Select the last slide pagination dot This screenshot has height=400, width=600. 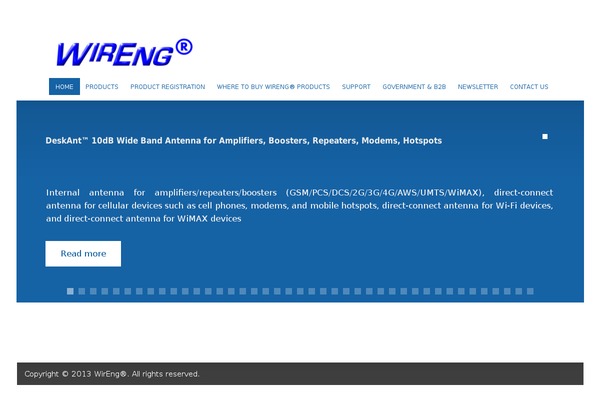(530, 291)
